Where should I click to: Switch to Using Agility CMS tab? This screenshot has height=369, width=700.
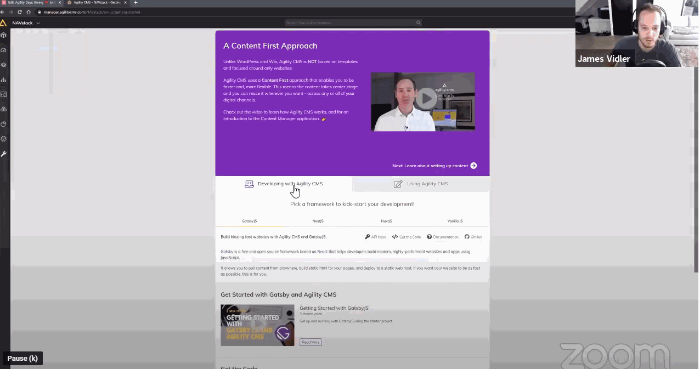click(x=421, y=184)
